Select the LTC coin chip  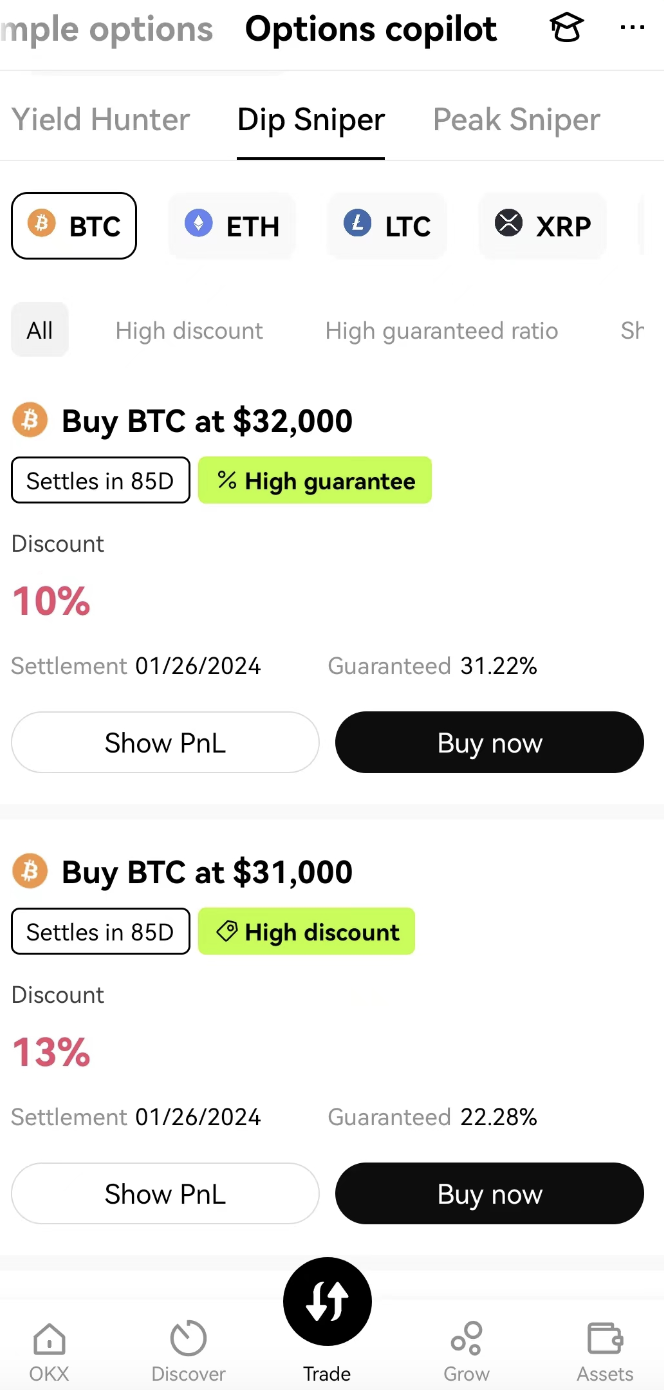click(387, 226)
